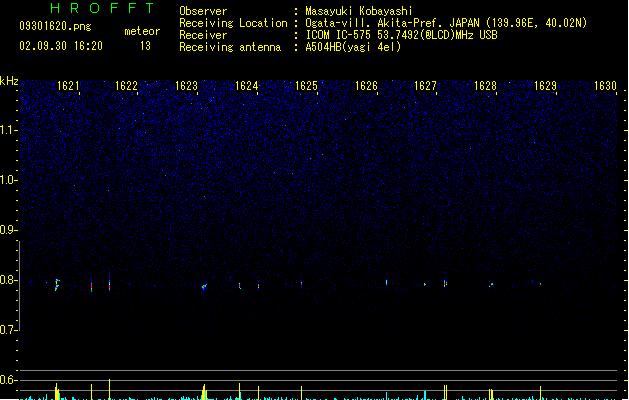The image size is (629, 400).
Task: Click the spectrogram echo just after 1623
Action: pyautogui.click(x=204, y=286)
